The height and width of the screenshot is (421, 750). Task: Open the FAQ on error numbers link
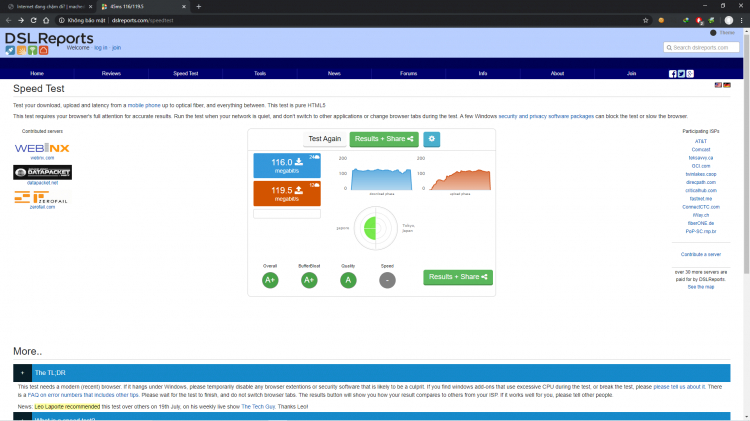(83, 395)
